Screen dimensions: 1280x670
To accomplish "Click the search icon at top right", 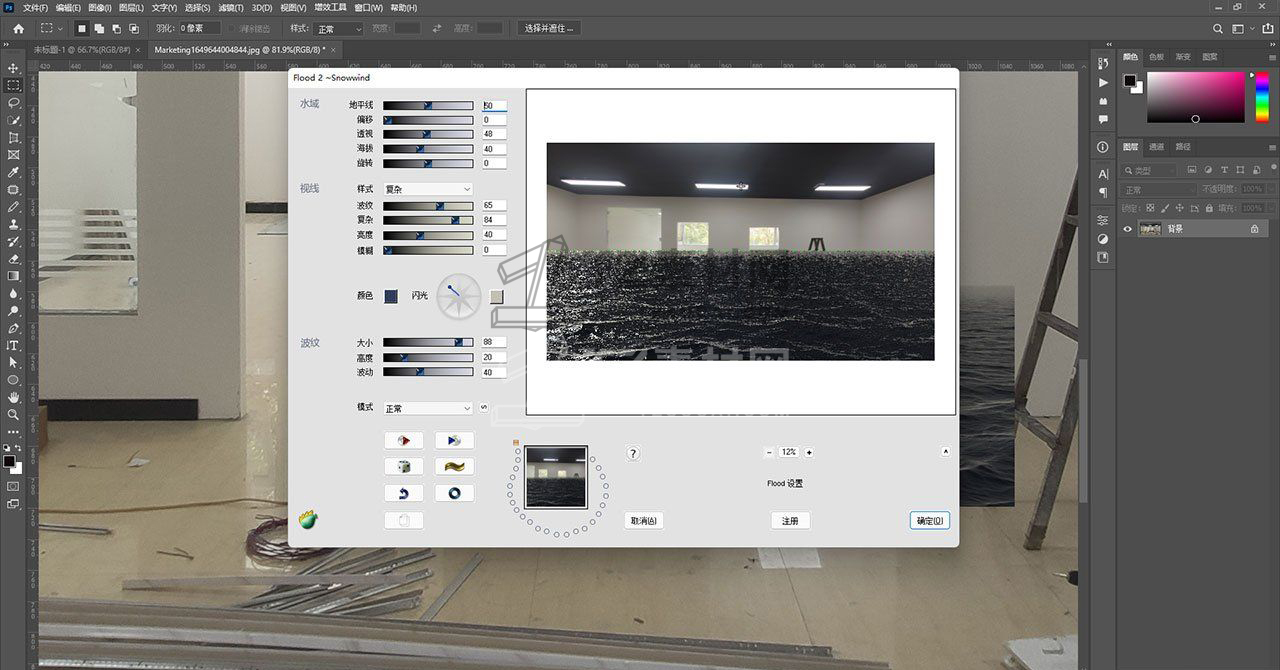I will pos(1217,29).
